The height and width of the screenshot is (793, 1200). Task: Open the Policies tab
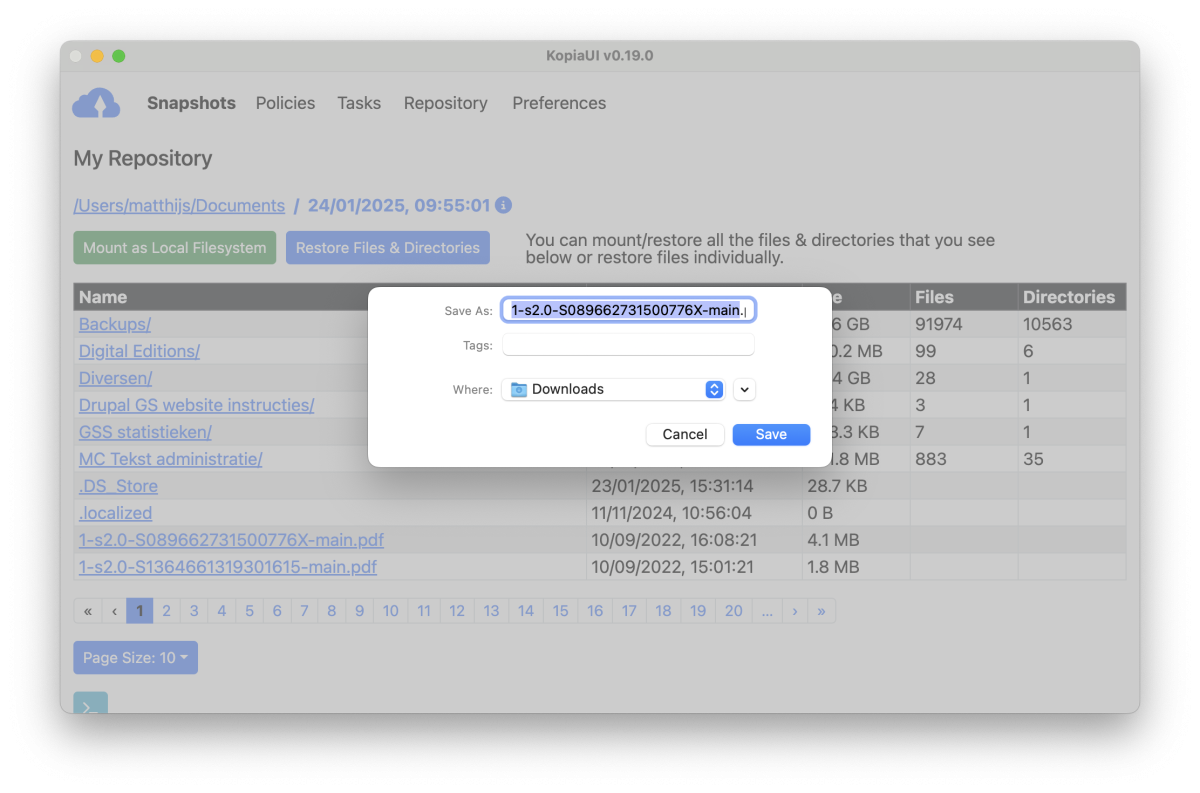click(x=285, y=103)
